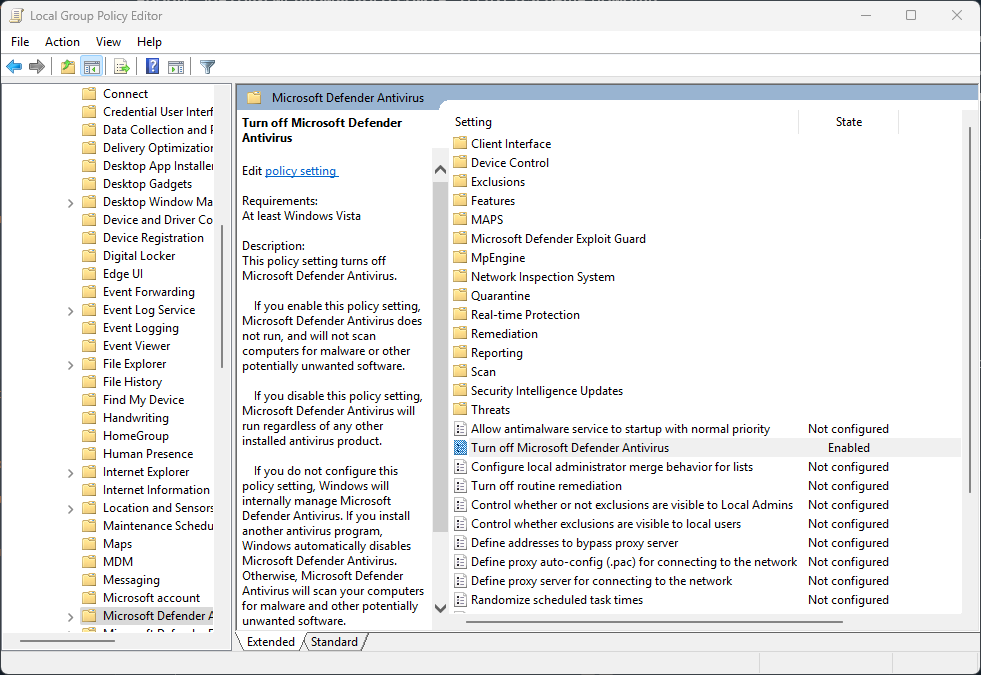Open the Edit policy setting link
This screenshot has height=675, width=981.
coord(302,171)
